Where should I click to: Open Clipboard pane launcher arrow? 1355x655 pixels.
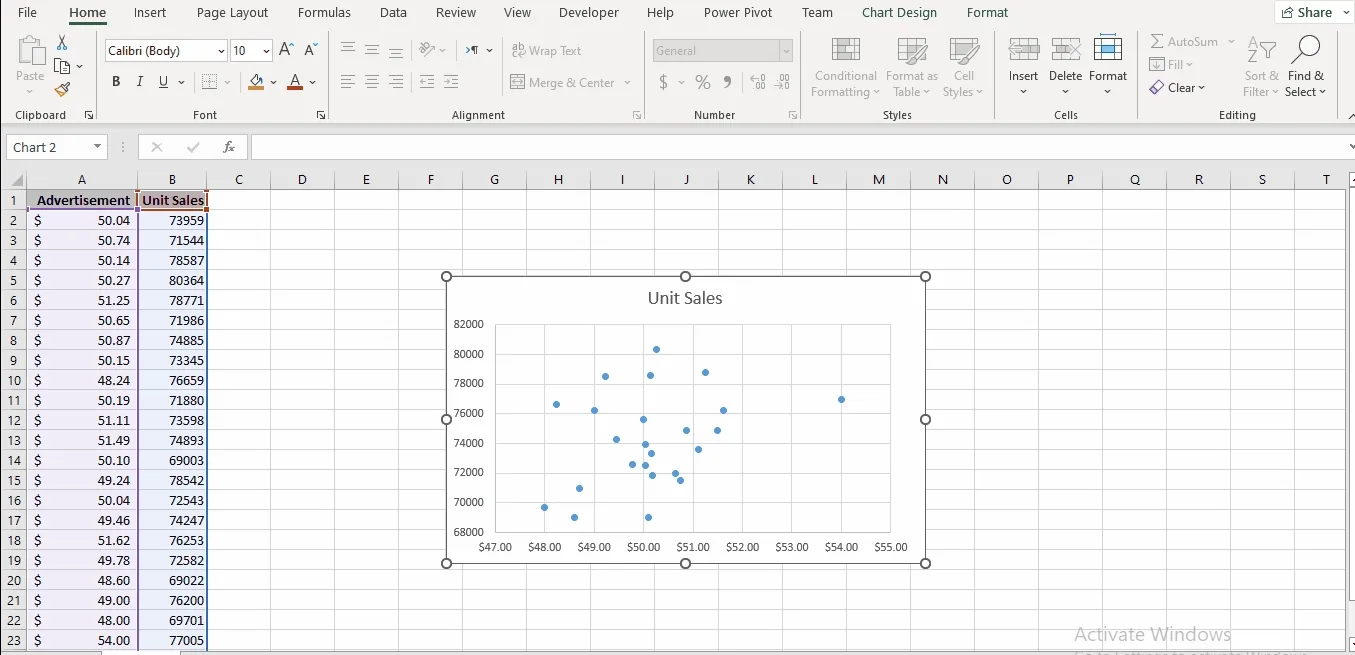click(89, 116)
